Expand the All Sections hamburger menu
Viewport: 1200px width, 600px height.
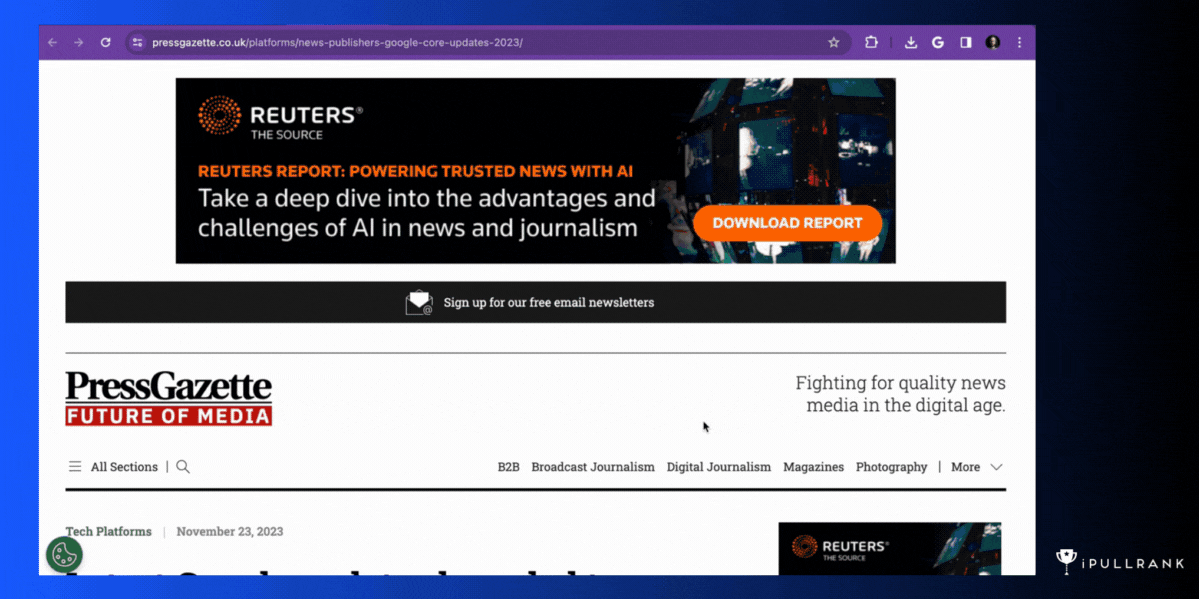click(x=75, y=467)
